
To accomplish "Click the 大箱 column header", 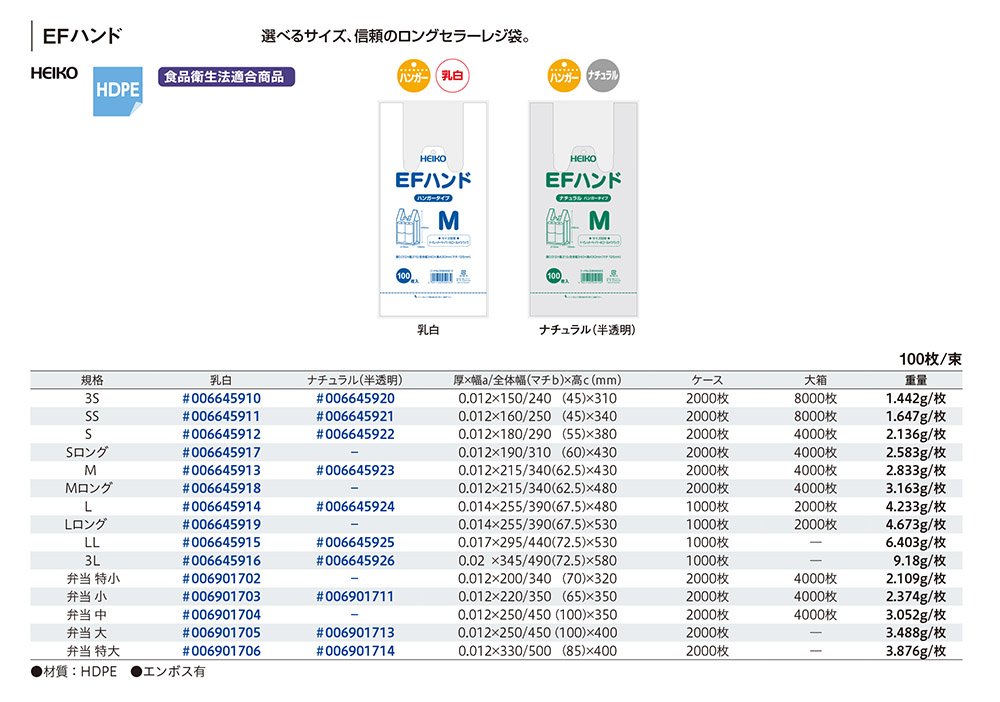I will 815,380.
